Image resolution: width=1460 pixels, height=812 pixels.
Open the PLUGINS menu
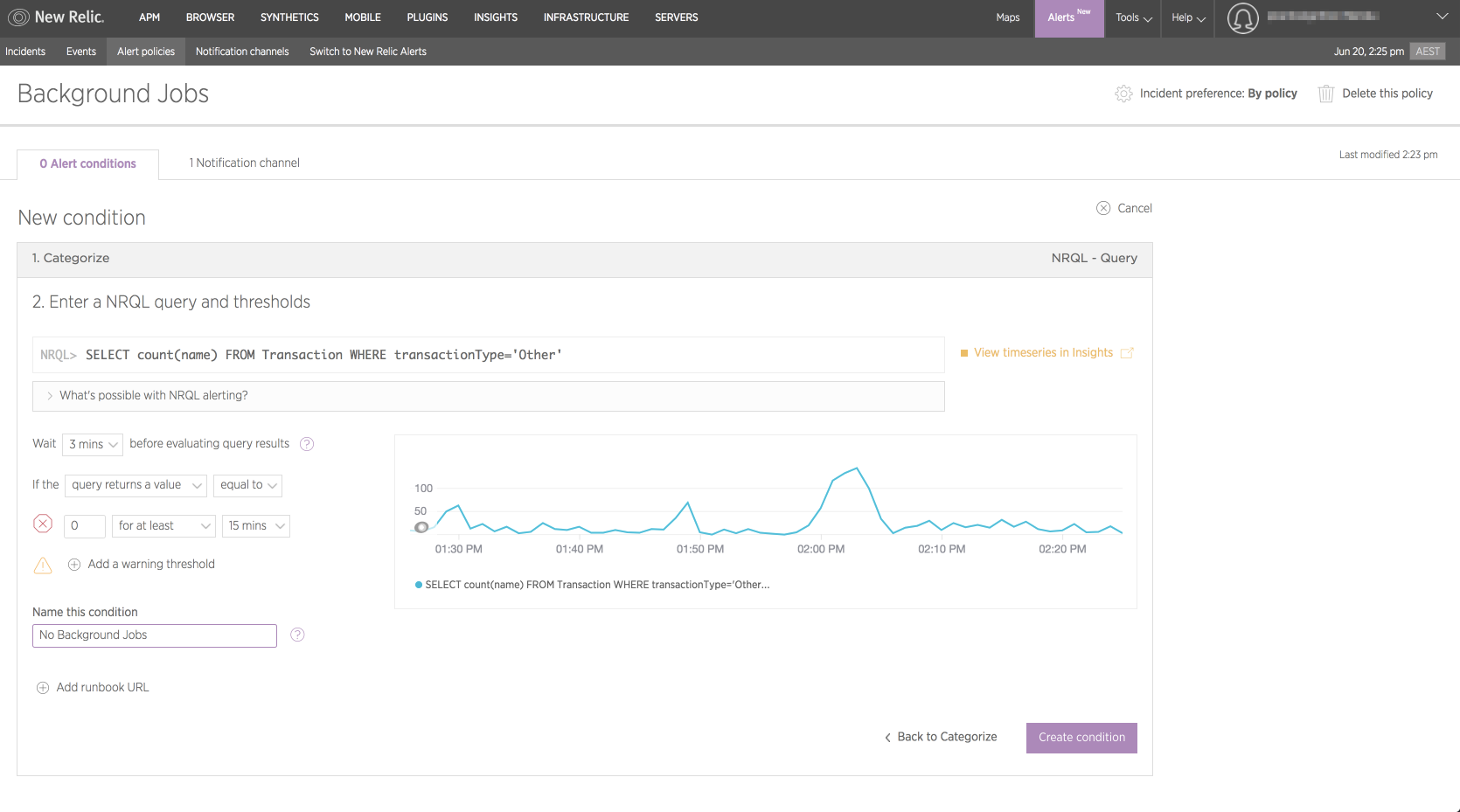[x=428, y=17]
